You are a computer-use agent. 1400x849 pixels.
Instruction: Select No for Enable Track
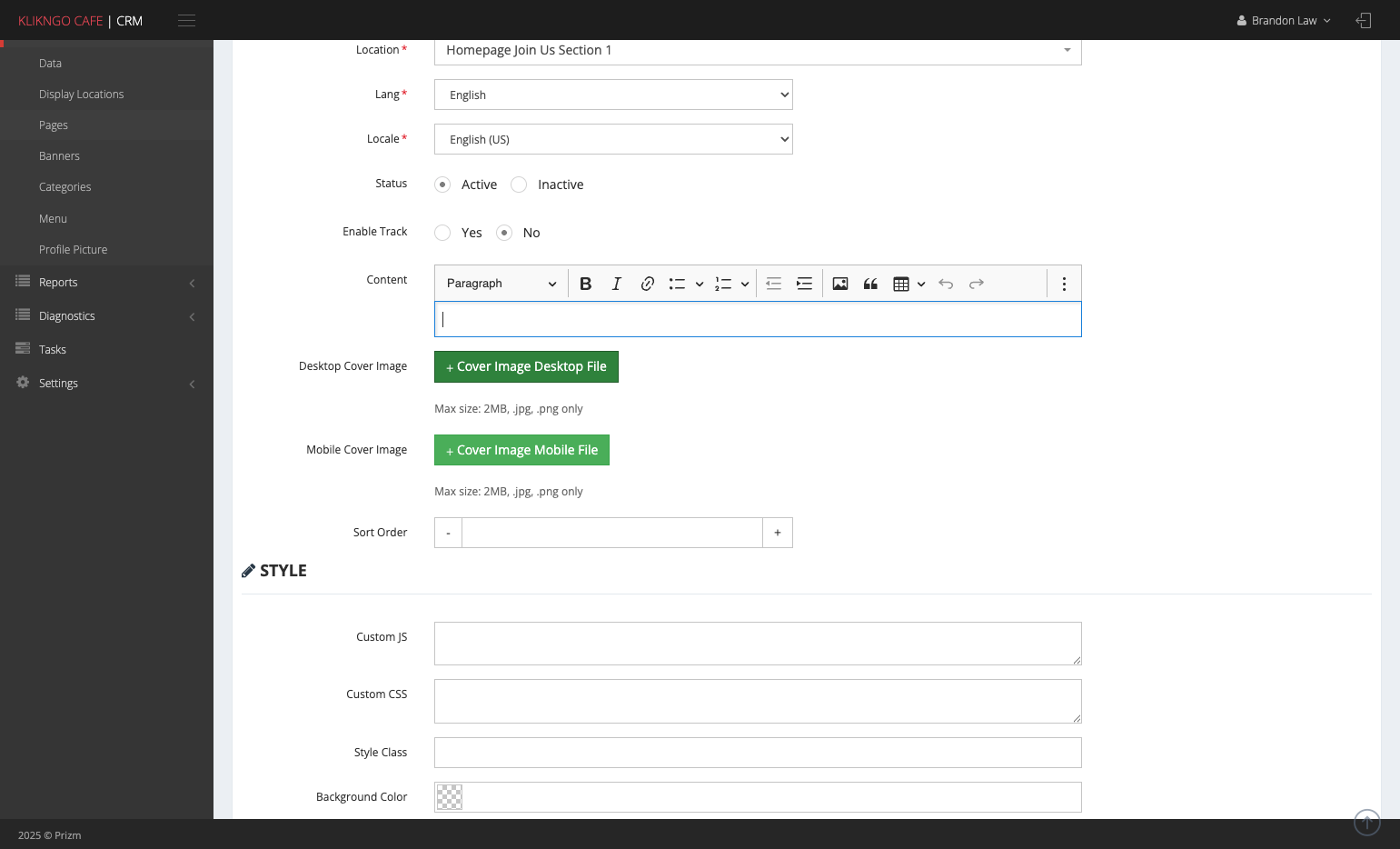[x=504, y=233]
